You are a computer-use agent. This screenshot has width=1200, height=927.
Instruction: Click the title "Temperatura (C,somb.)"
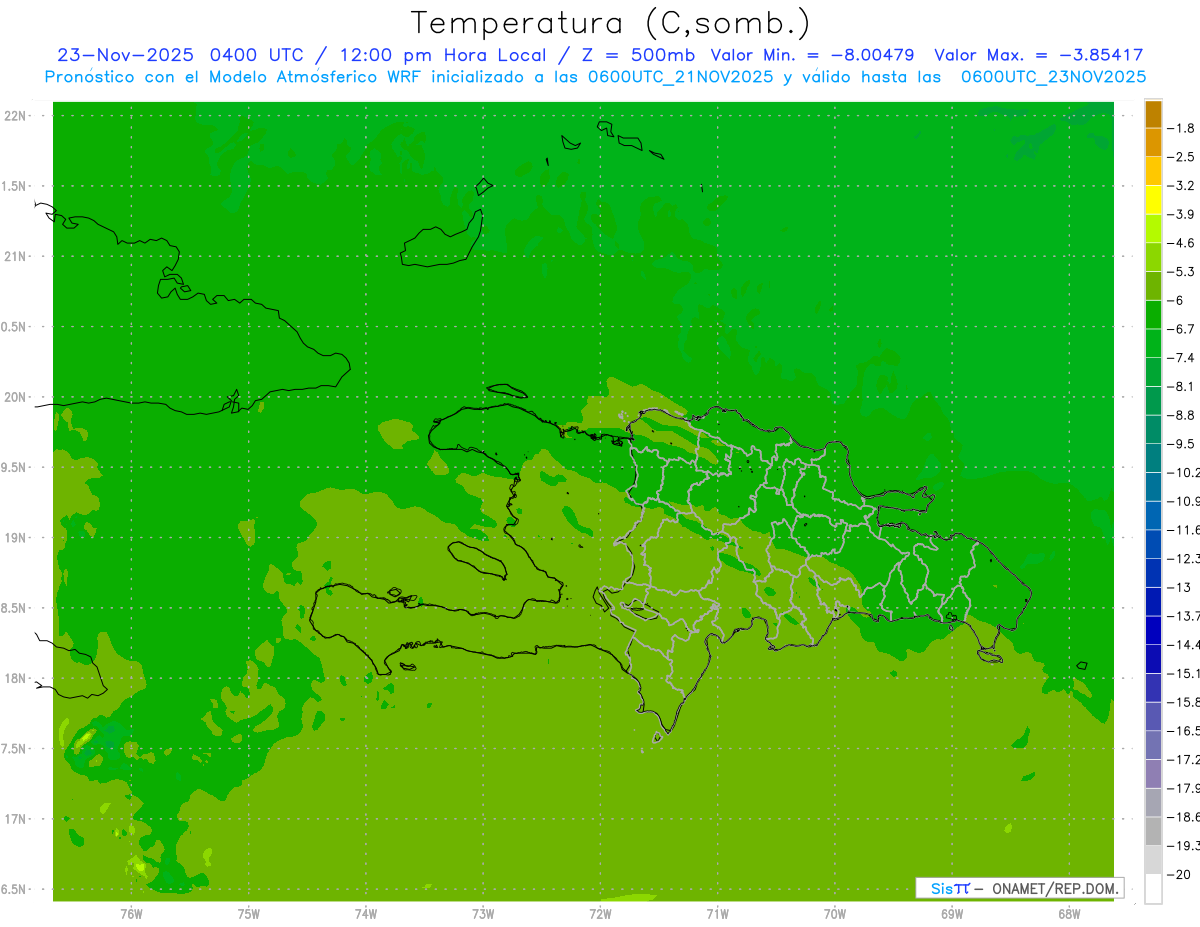tap(611, 23)
